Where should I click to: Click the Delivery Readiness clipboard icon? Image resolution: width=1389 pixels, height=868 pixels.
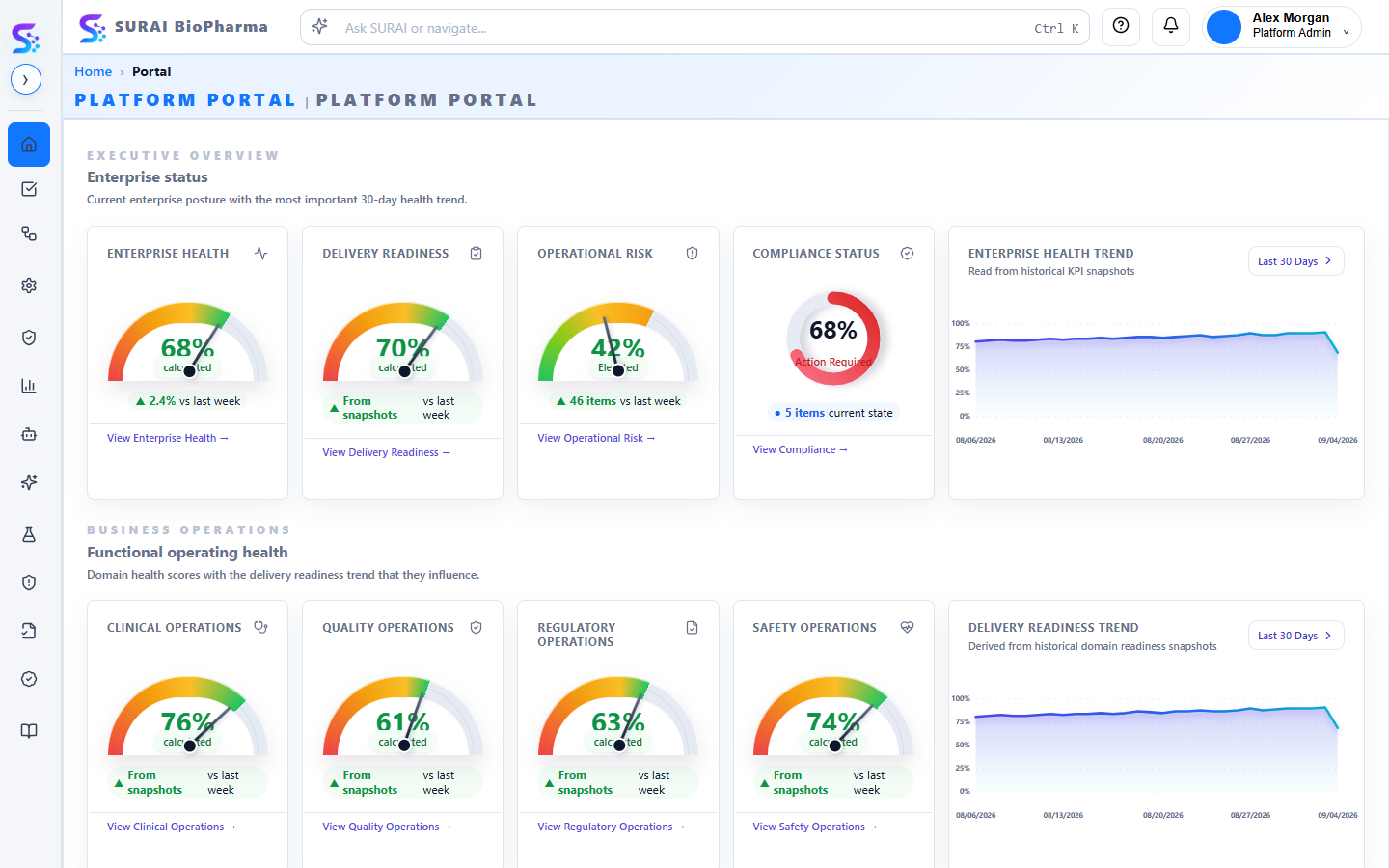477,254
